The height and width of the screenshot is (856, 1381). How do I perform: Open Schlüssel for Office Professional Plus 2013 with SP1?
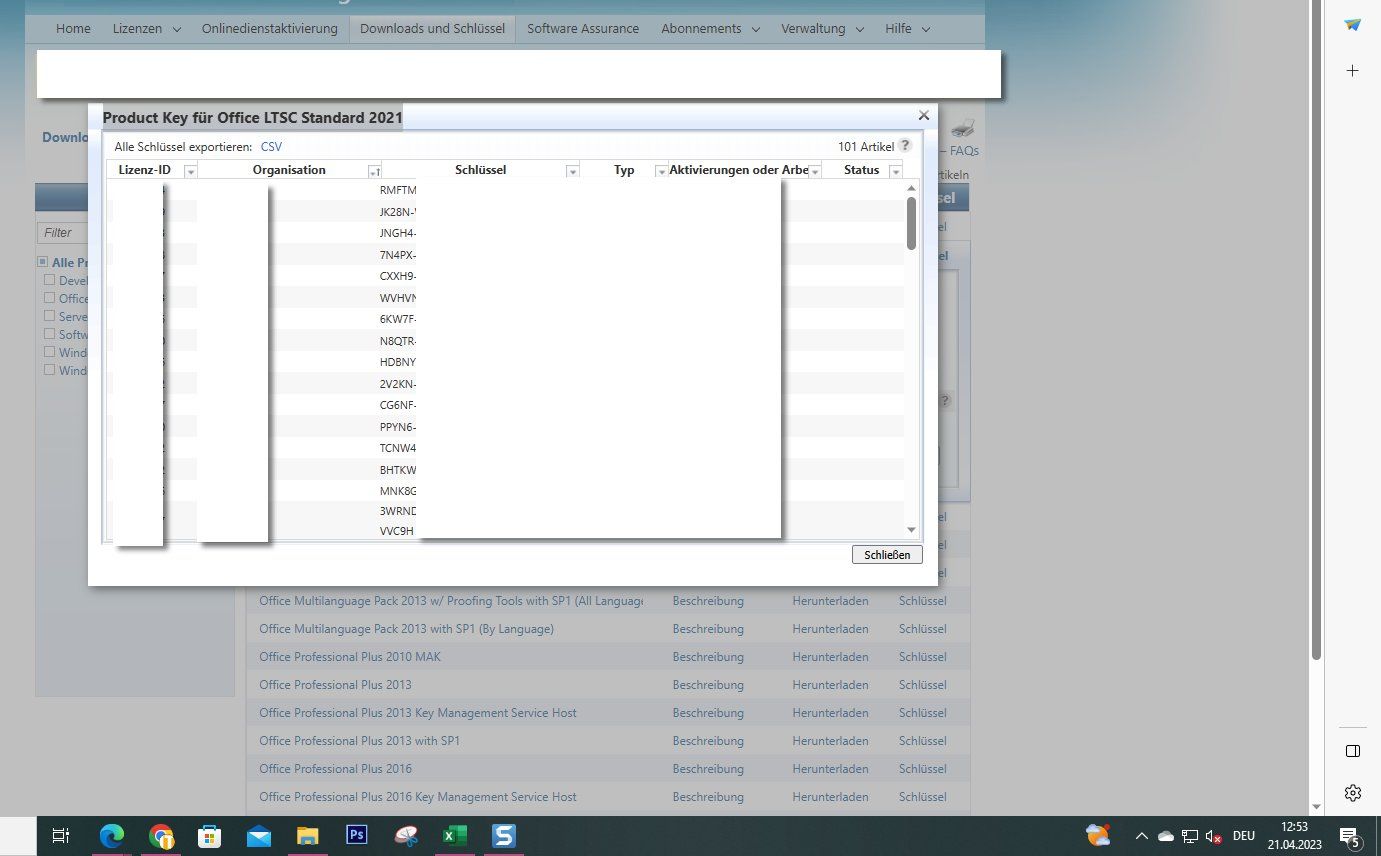click(x=922, y=741)
